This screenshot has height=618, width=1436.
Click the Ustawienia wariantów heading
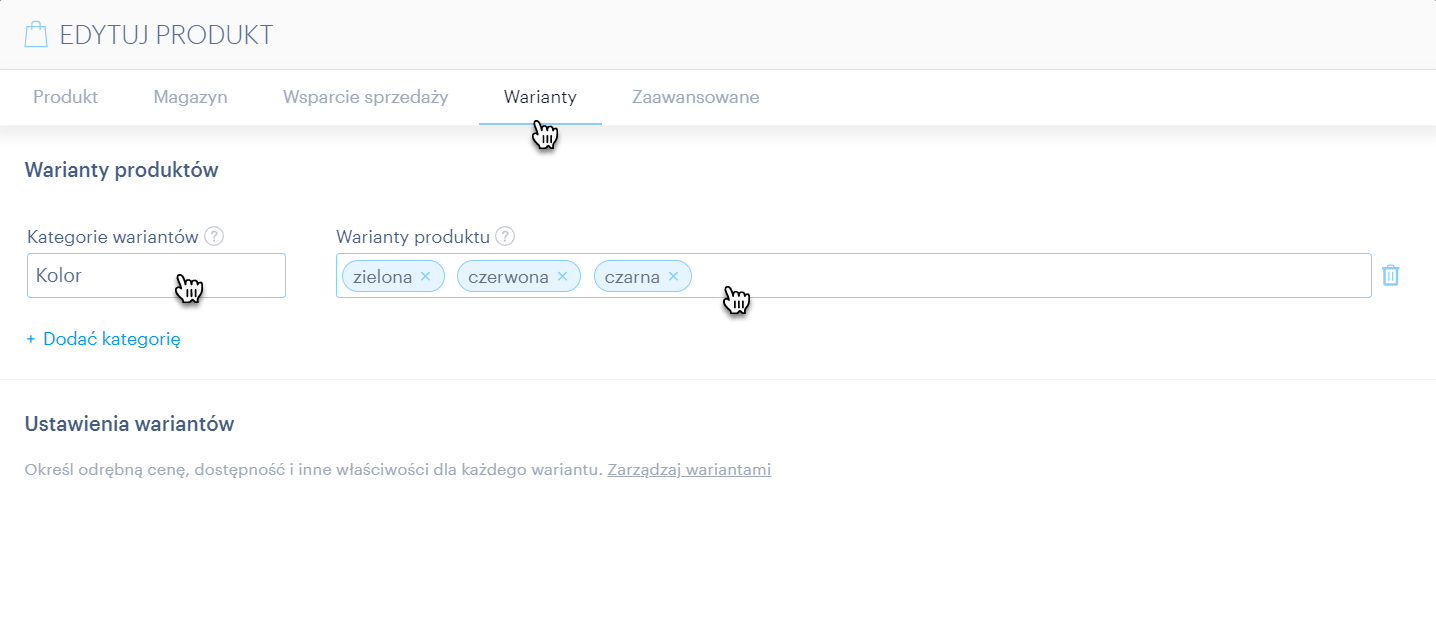point(129,424)
